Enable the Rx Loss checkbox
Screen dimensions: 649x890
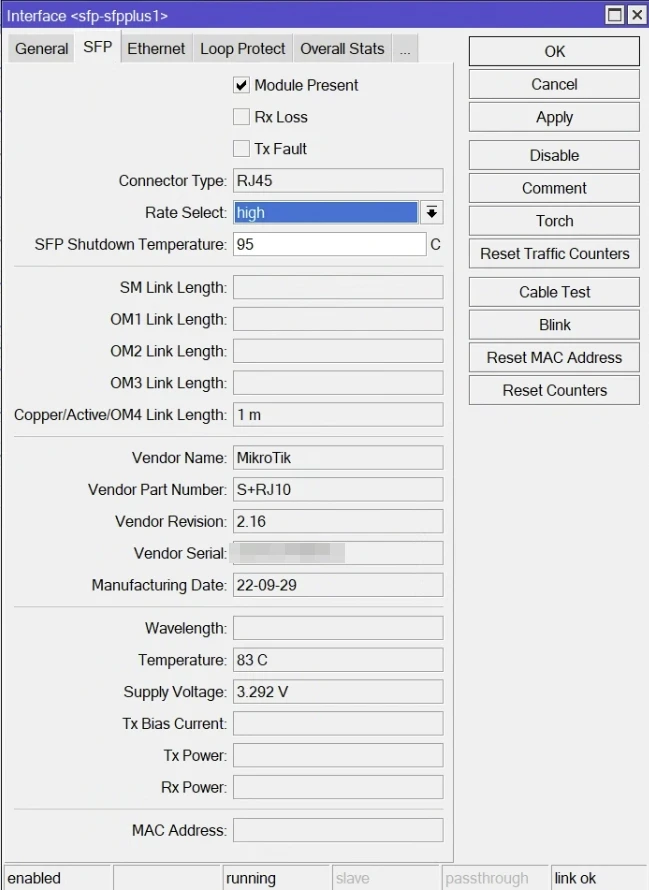pos(240,115)
